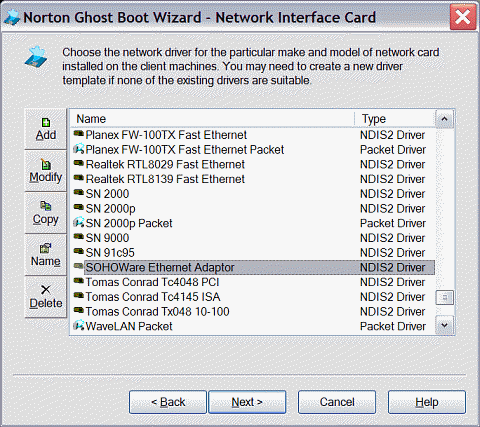Click packet icon beside Planex FW-100TX Packet
Screen dimensions: 480x427
point(79,149)
